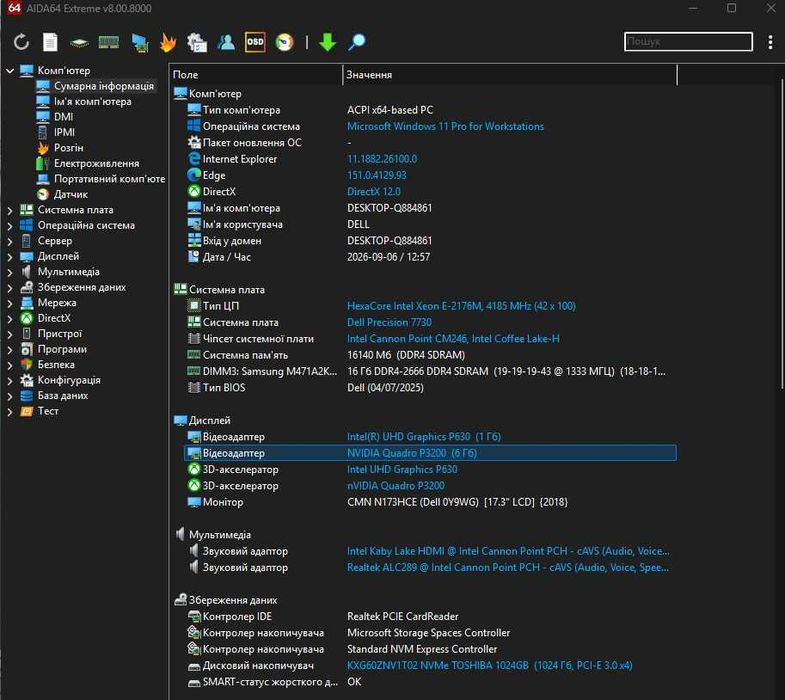
Task: Expand the Сервер tree node
Action: 10,241
